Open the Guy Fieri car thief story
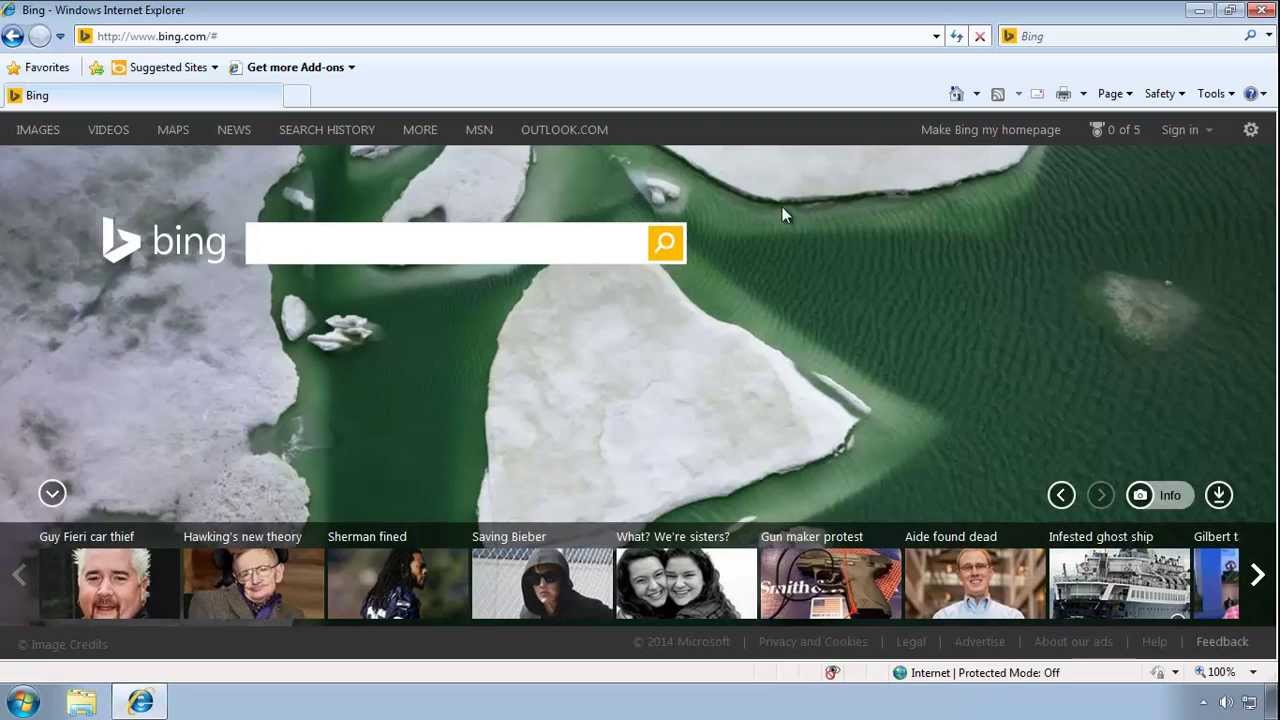This screenshot has height=720, width=1280. (109, 574)
